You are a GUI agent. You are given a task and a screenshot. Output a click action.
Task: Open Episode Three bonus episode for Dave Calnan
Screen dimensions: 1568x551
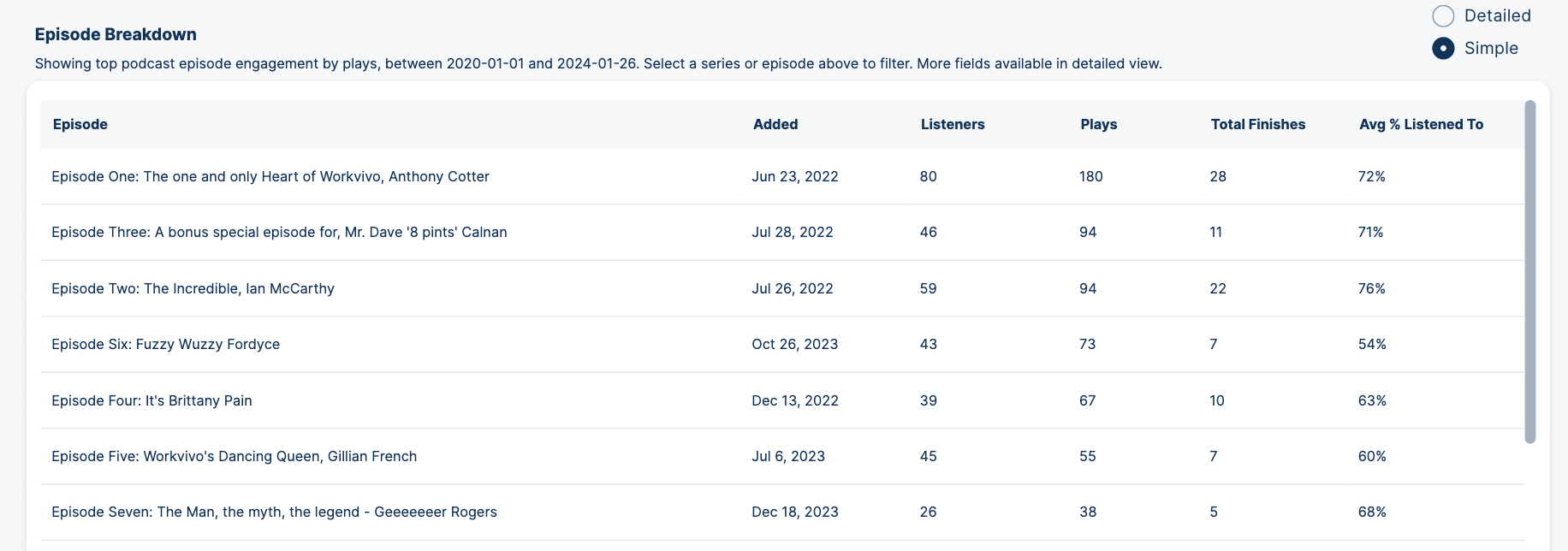pos(279,232)
